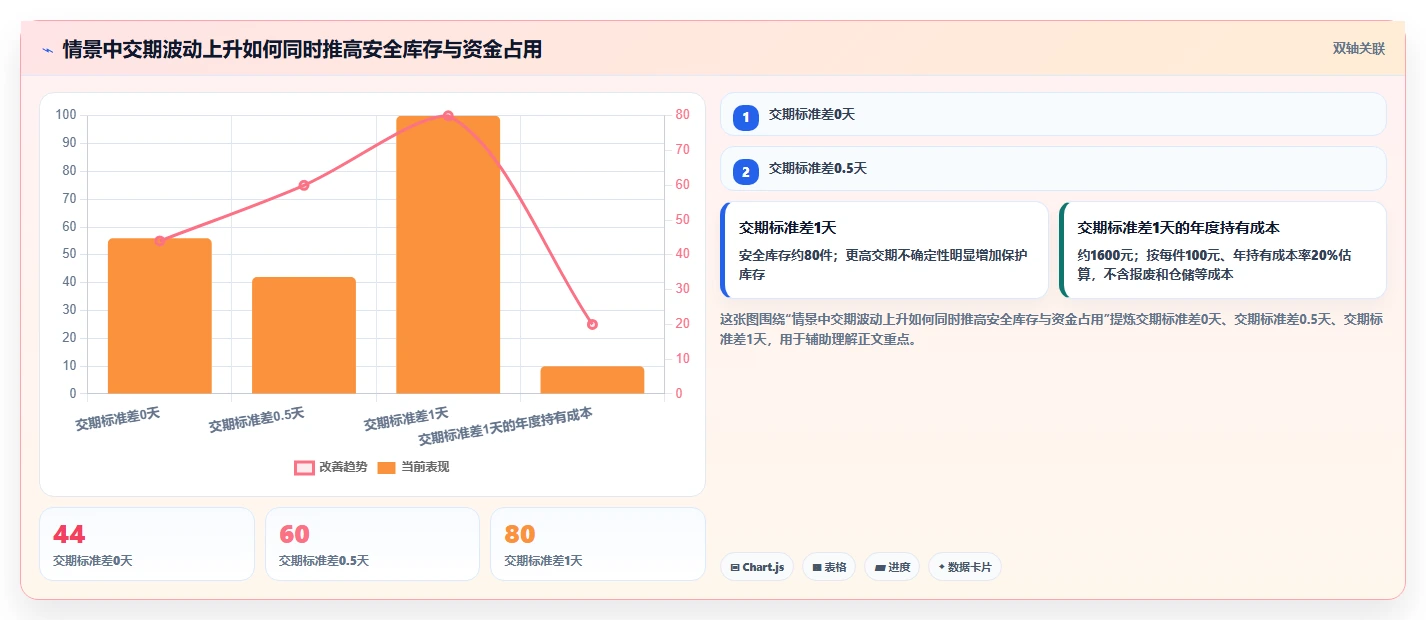
Task: Click the chart title text in header
Action: (x=302, y=49)
